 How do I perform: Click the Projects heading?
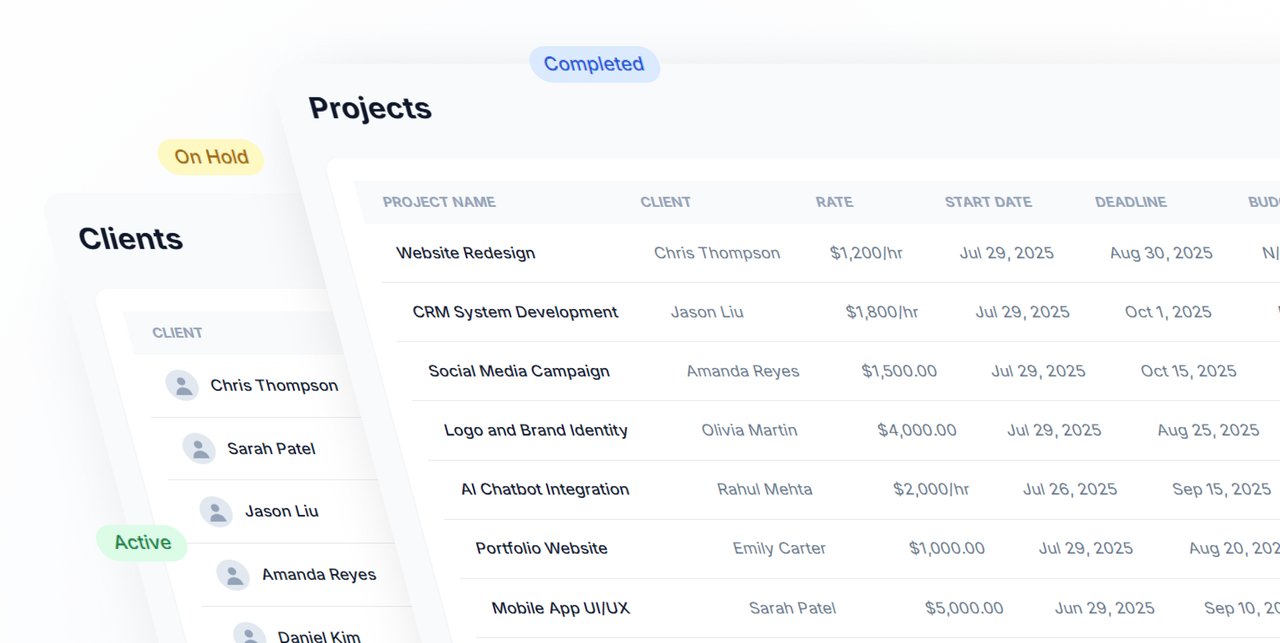point(370,108)
